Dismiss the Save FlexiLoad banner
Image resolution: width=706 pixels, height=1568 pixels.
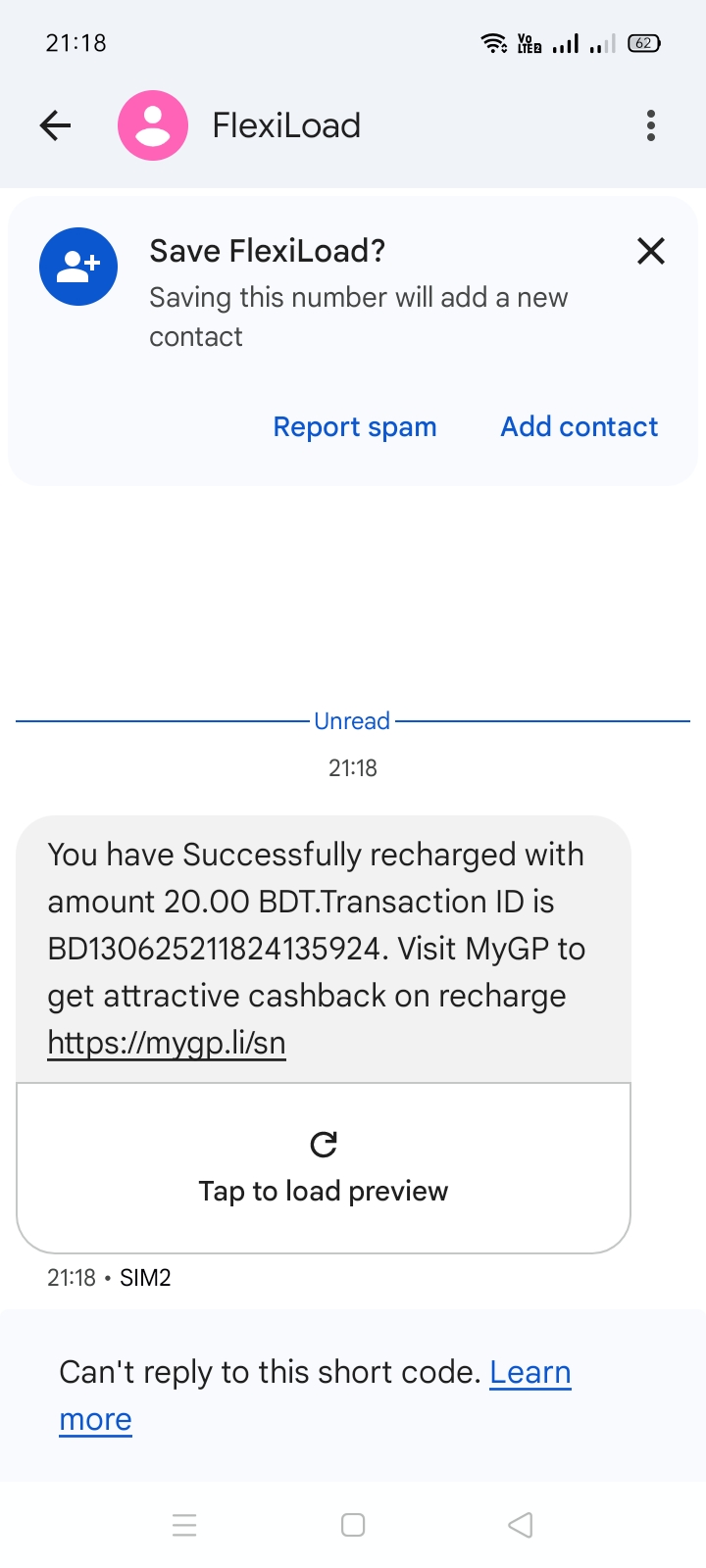pos(651,252)
